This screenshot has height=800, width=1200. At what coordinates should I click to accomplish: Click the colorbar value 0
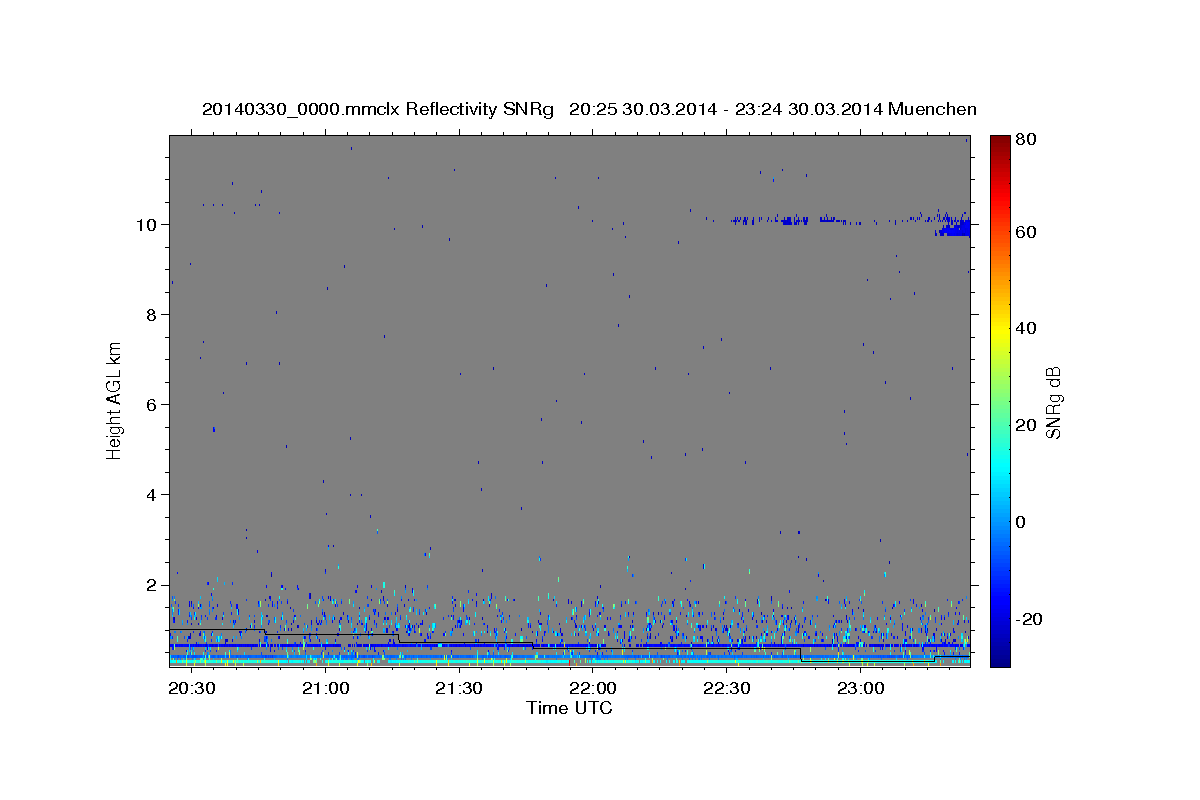(x=1023, y=522)
